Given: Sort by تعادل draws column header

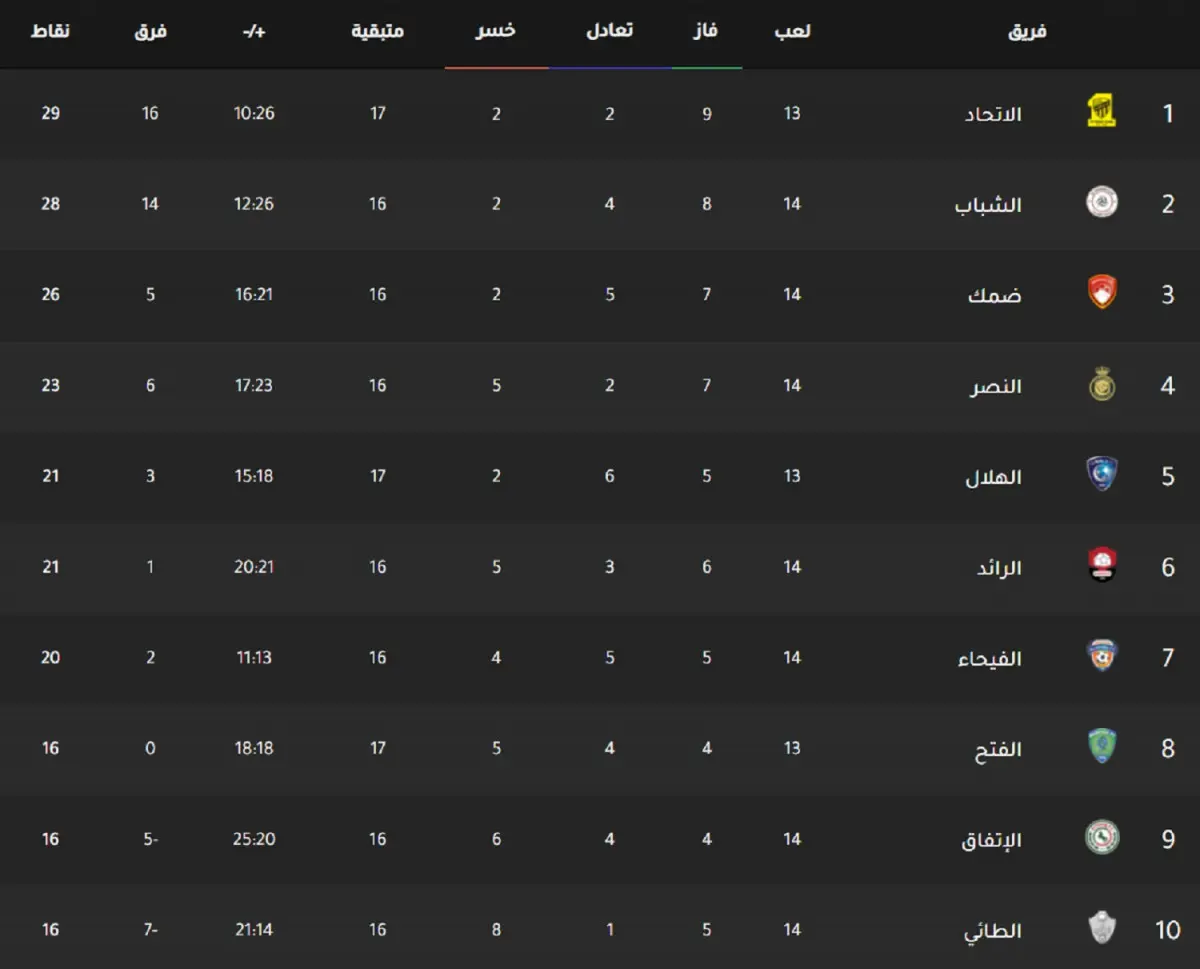Looking at the screenshot, I should pyautogui.click(x=609, y=31).
